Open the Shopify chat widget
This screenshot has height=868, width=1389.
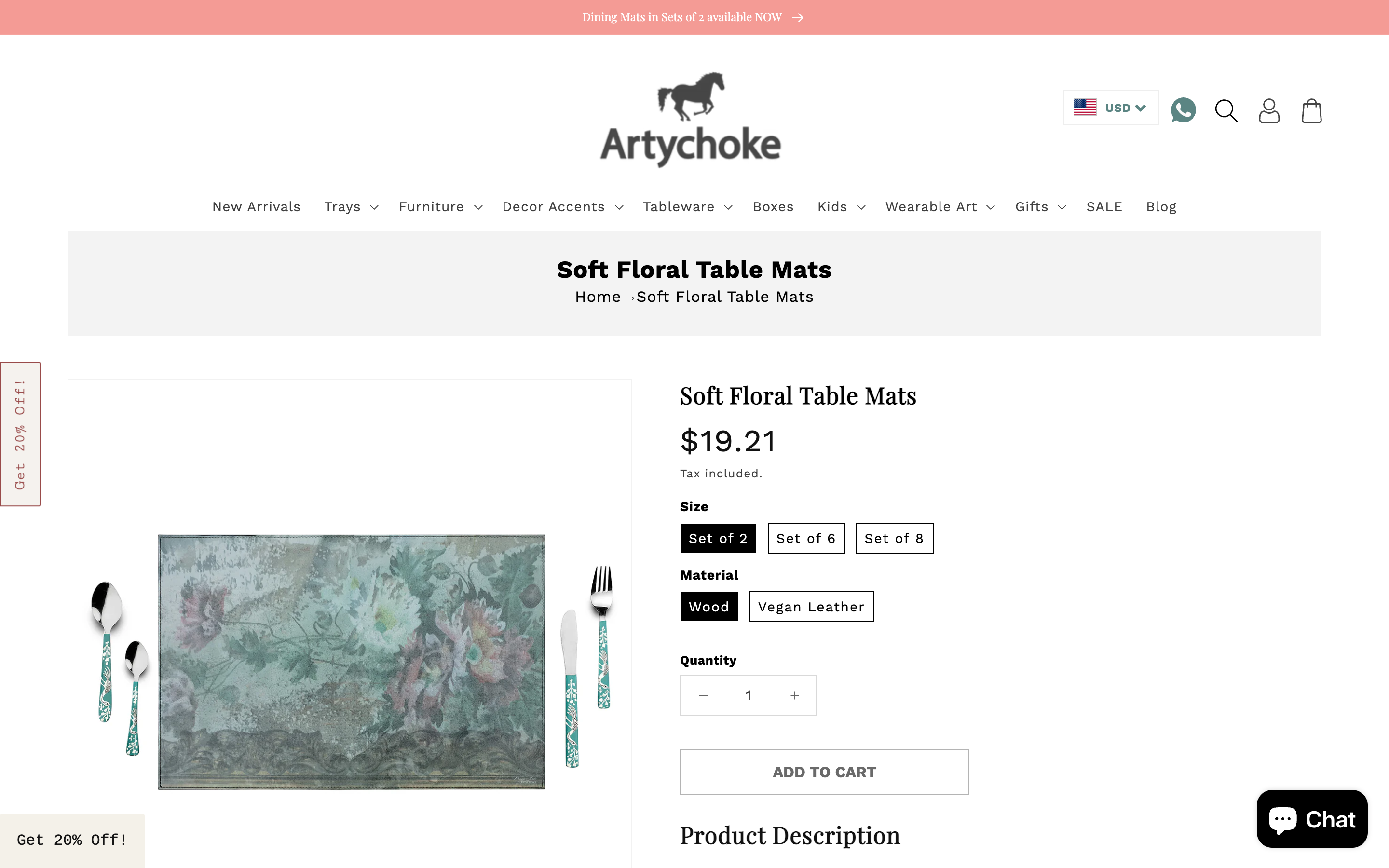click(1311, 819)
